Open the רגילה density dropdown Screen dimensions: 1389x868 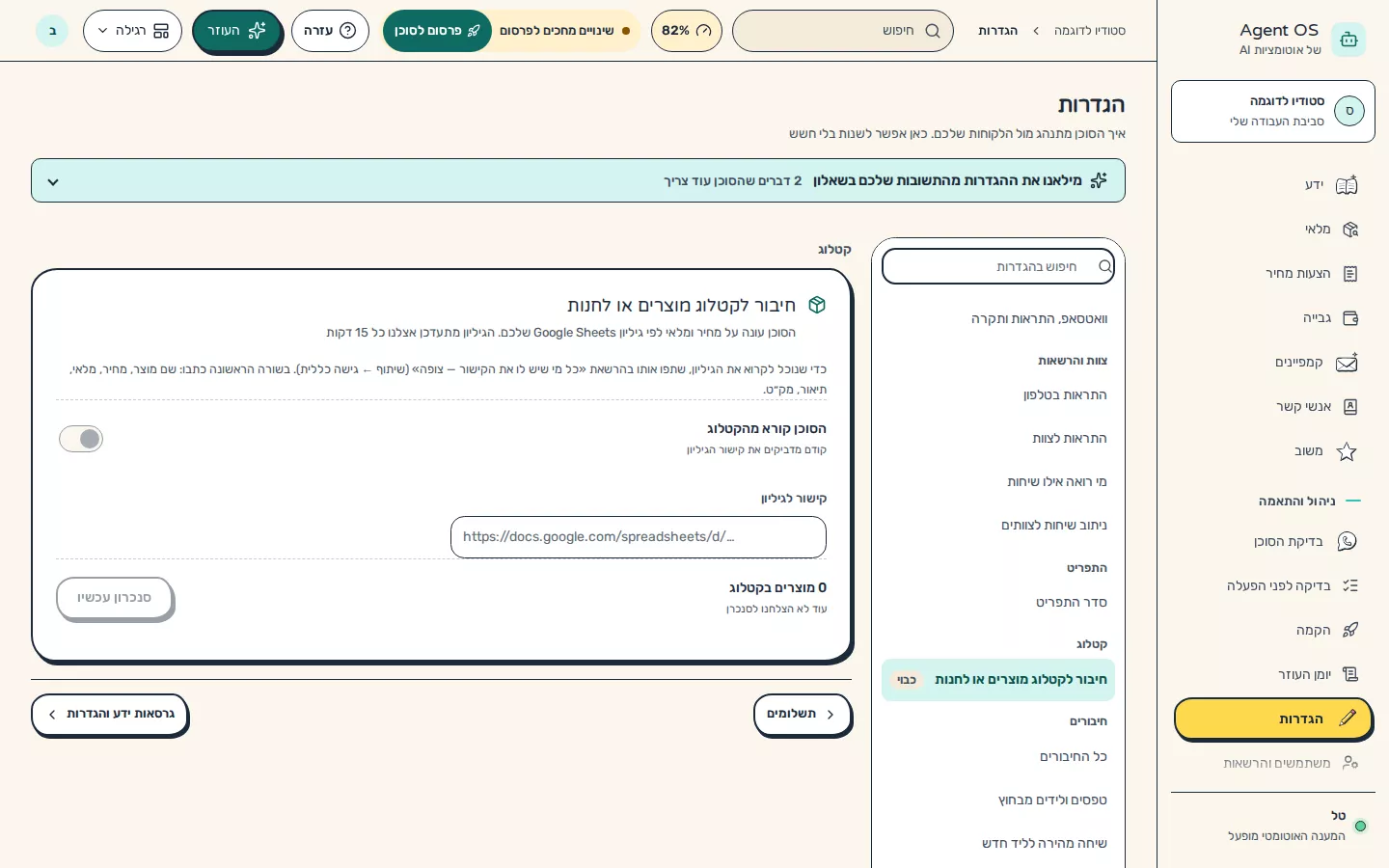tap(132, 31)
